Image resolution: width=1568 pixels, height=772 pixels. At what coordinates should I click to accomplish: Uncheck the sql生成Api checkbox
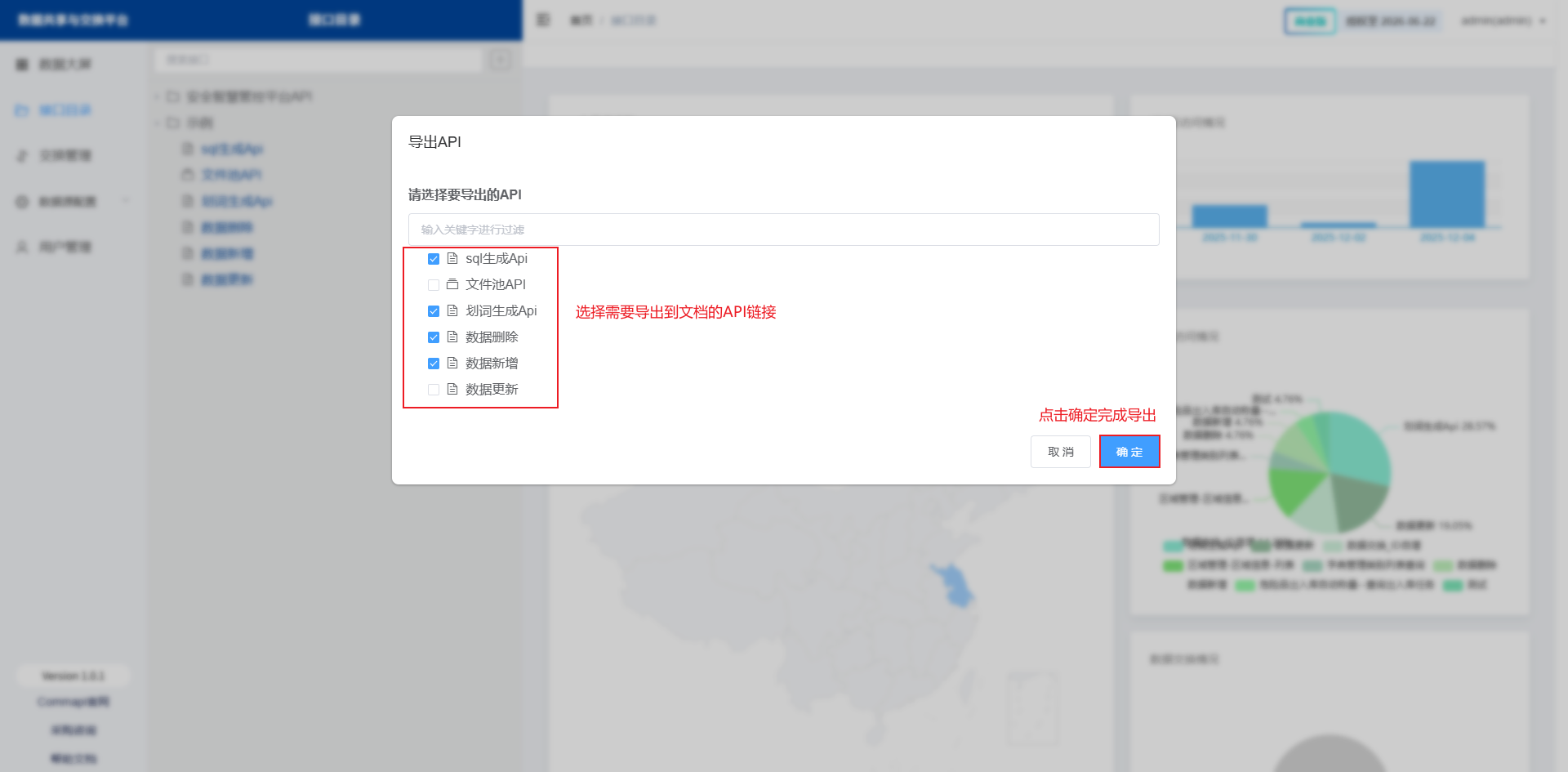(x=434, y=259)
